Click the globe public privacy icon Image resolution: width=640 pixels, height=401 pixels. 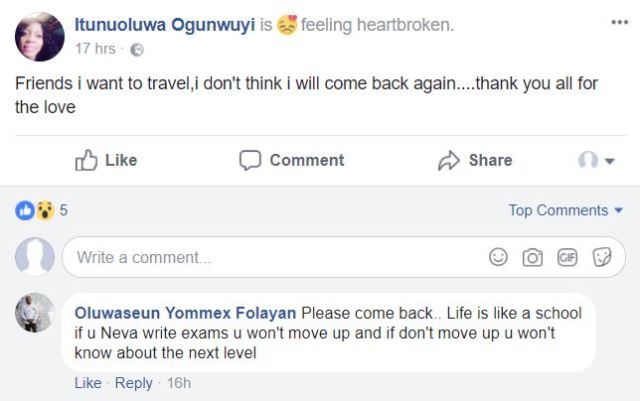coord(137,49)
